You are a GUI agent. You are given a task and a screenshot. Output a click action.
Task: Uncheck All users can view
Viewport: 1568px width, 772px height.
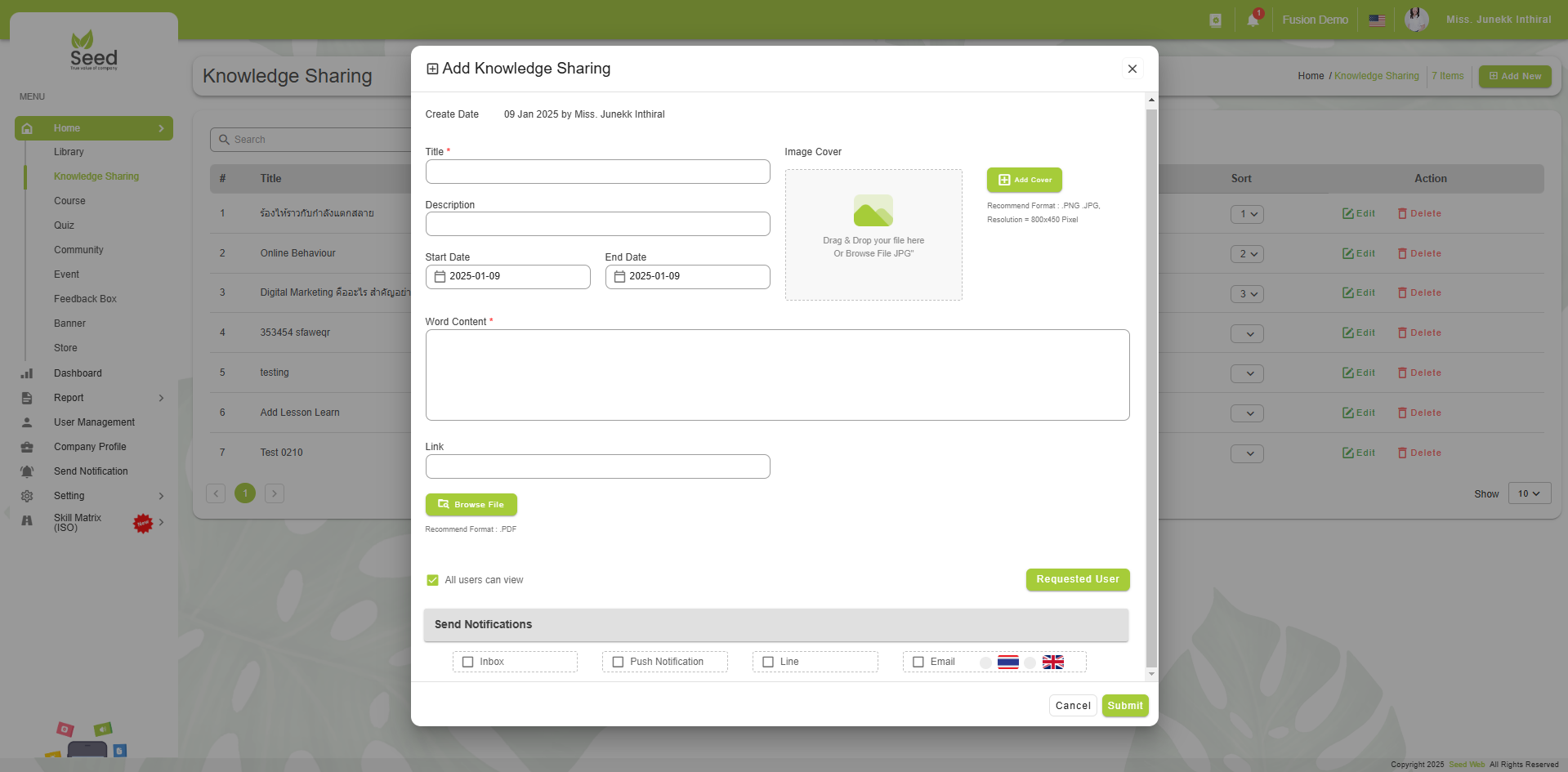pyautogui.click(x=433, y=580)
